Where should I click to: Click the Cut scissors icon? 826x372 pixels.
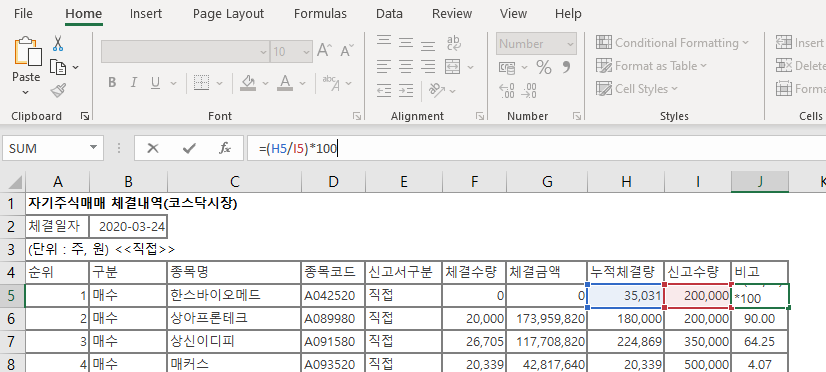tap(58, 43)
